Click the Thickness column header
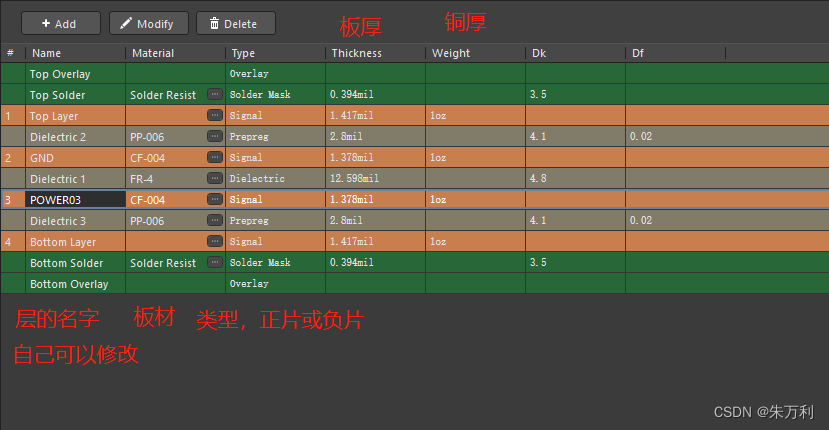The image size is (829, 430). point(375,53)
